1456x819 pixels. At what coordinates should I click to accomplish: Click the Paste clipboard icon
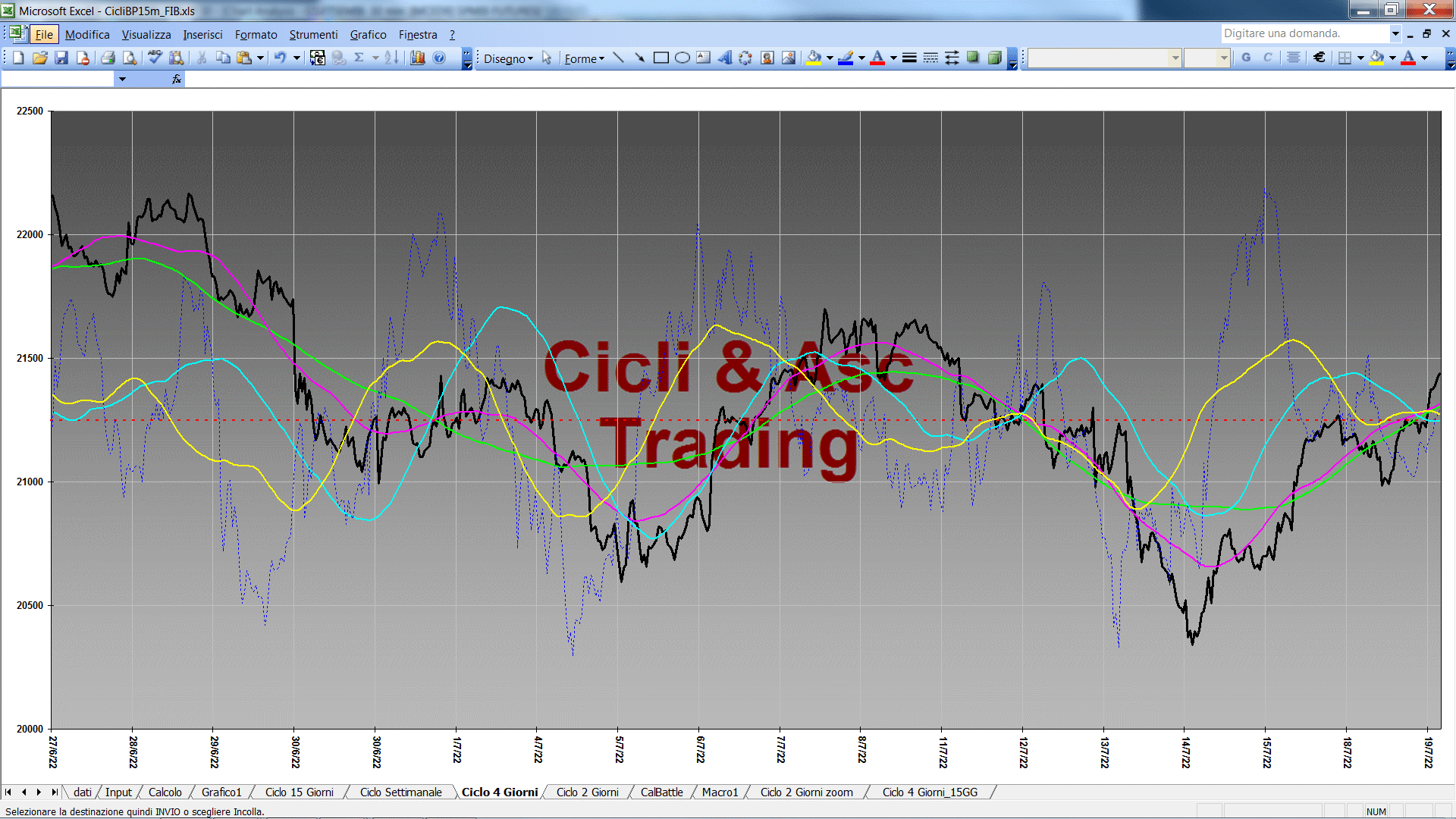(x=244, y=58)
